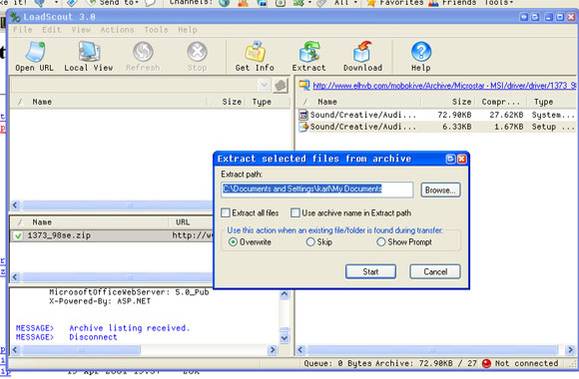
Task: Open the Edit menu
Action: pyautogui.click(x=52, y=30)
